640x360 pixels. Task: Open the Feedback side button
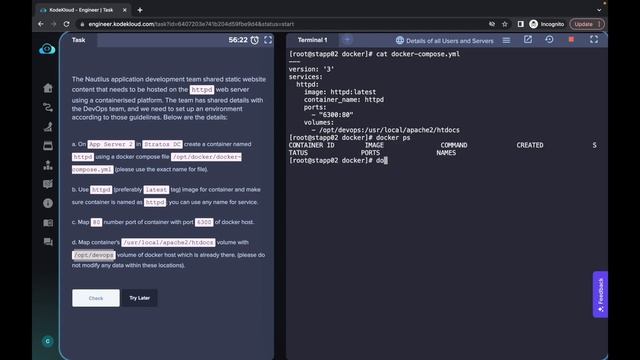(600, 294)
